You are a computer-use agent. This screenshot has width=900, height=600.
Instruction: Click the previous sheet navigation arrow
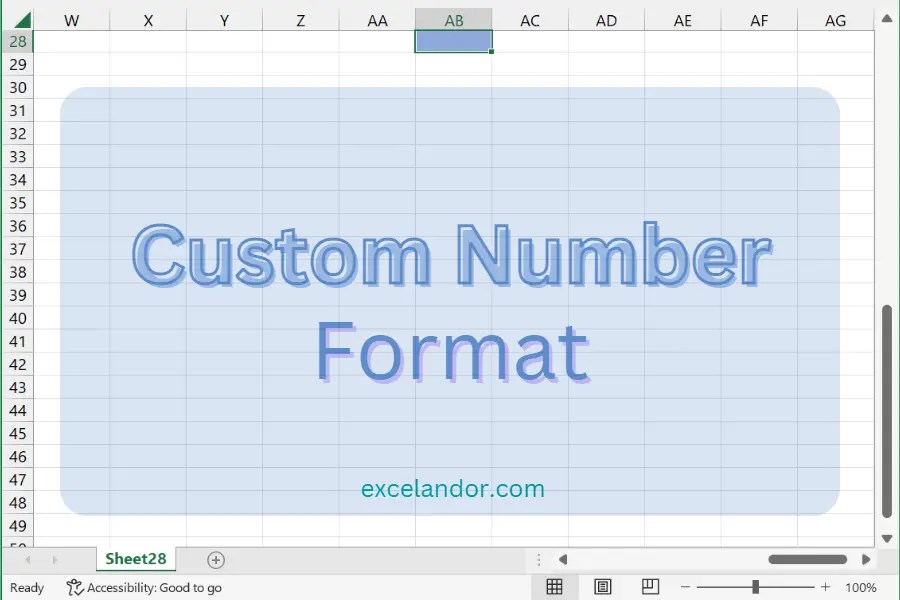tap(28, 560)
